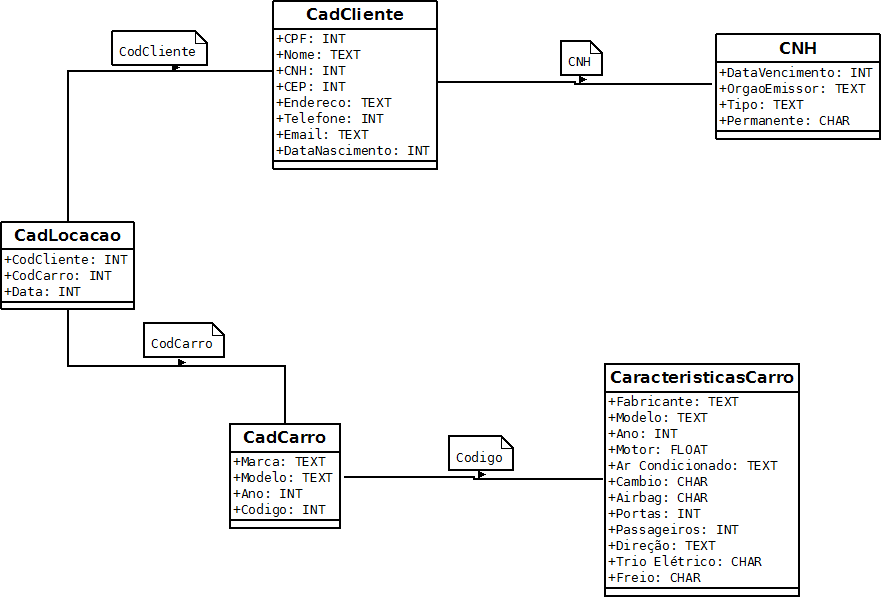Click the Email: TEXT attribute
This screenshot has width=883, height=599.
pos(322,135)
